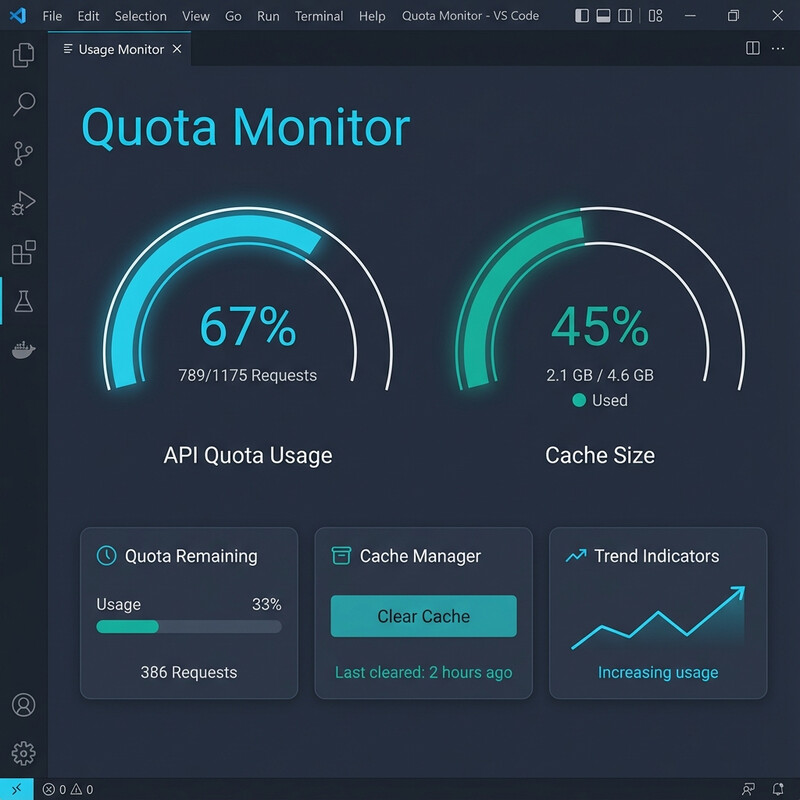Open the Docker view icon
This screenshot has width=800, height=800.
23,350
